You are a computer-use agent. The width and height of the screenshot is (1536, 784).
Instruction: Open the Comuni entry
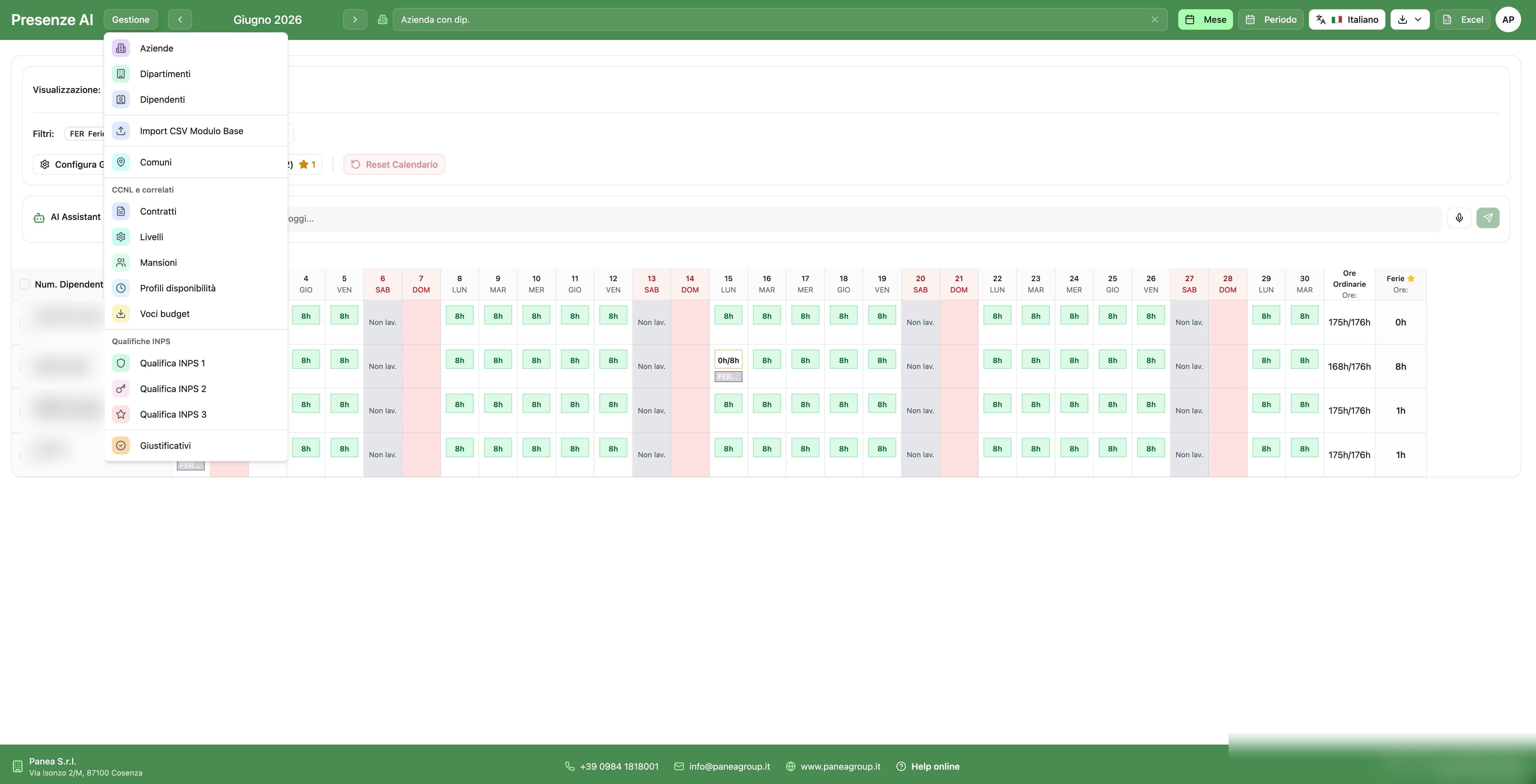coord(196,162)
